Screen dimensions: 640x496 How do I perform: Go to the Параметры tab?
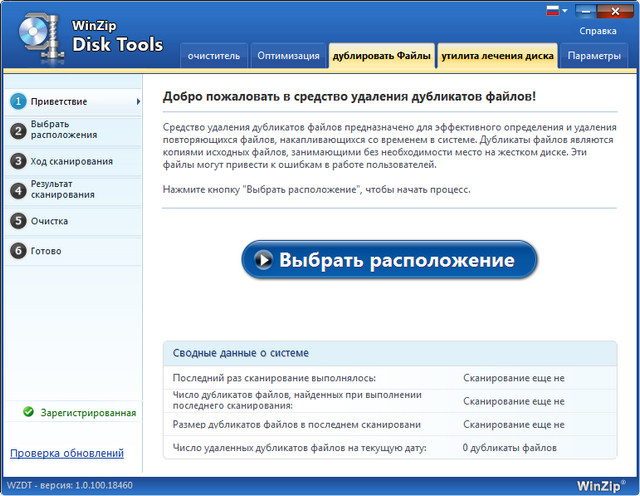pos(594,56)
